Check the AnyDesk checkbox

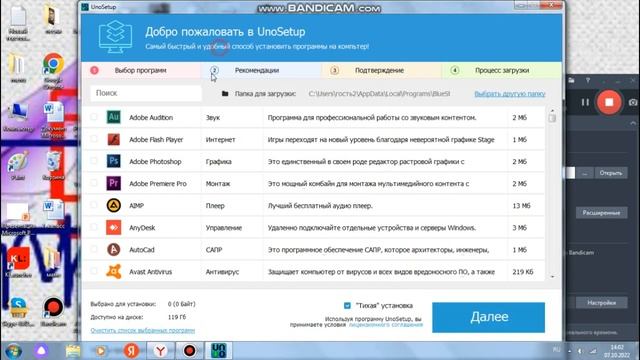[94, 227]
